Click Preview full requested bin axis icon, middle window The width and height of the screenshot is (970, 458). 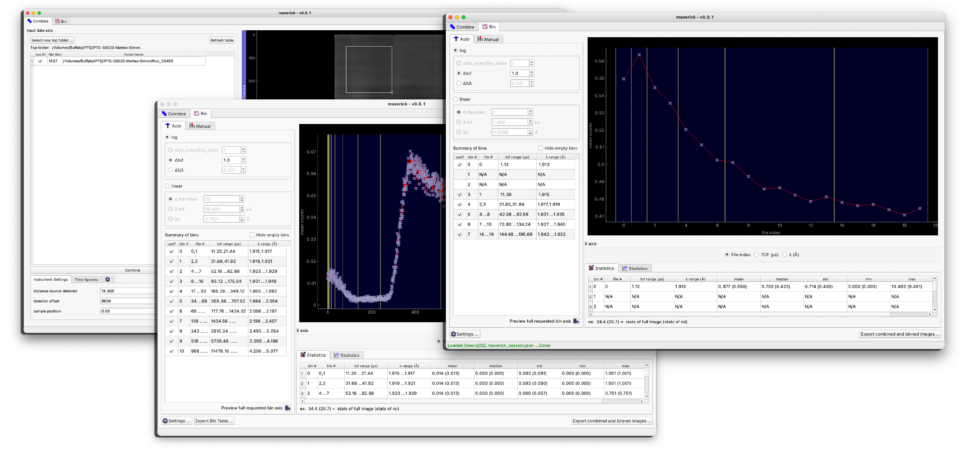point(286,408)
